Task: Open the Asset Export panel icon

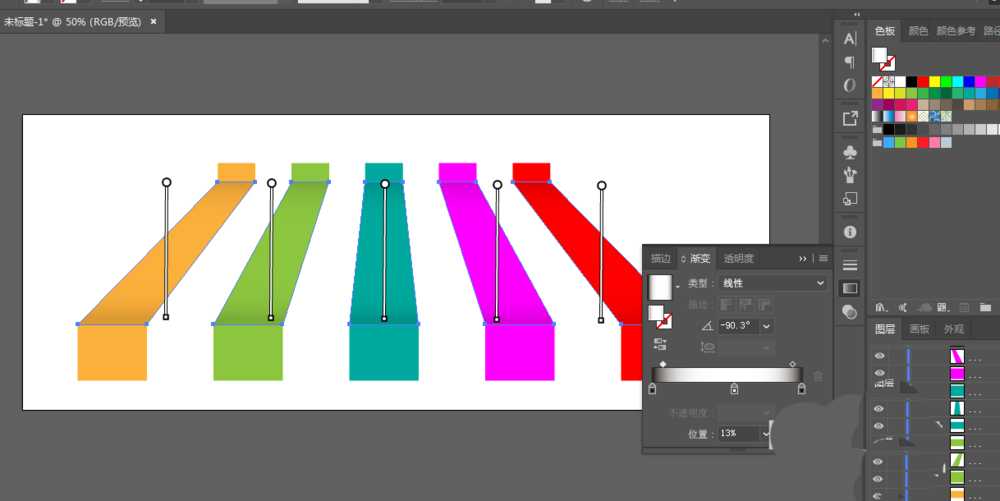Action: 850,118
